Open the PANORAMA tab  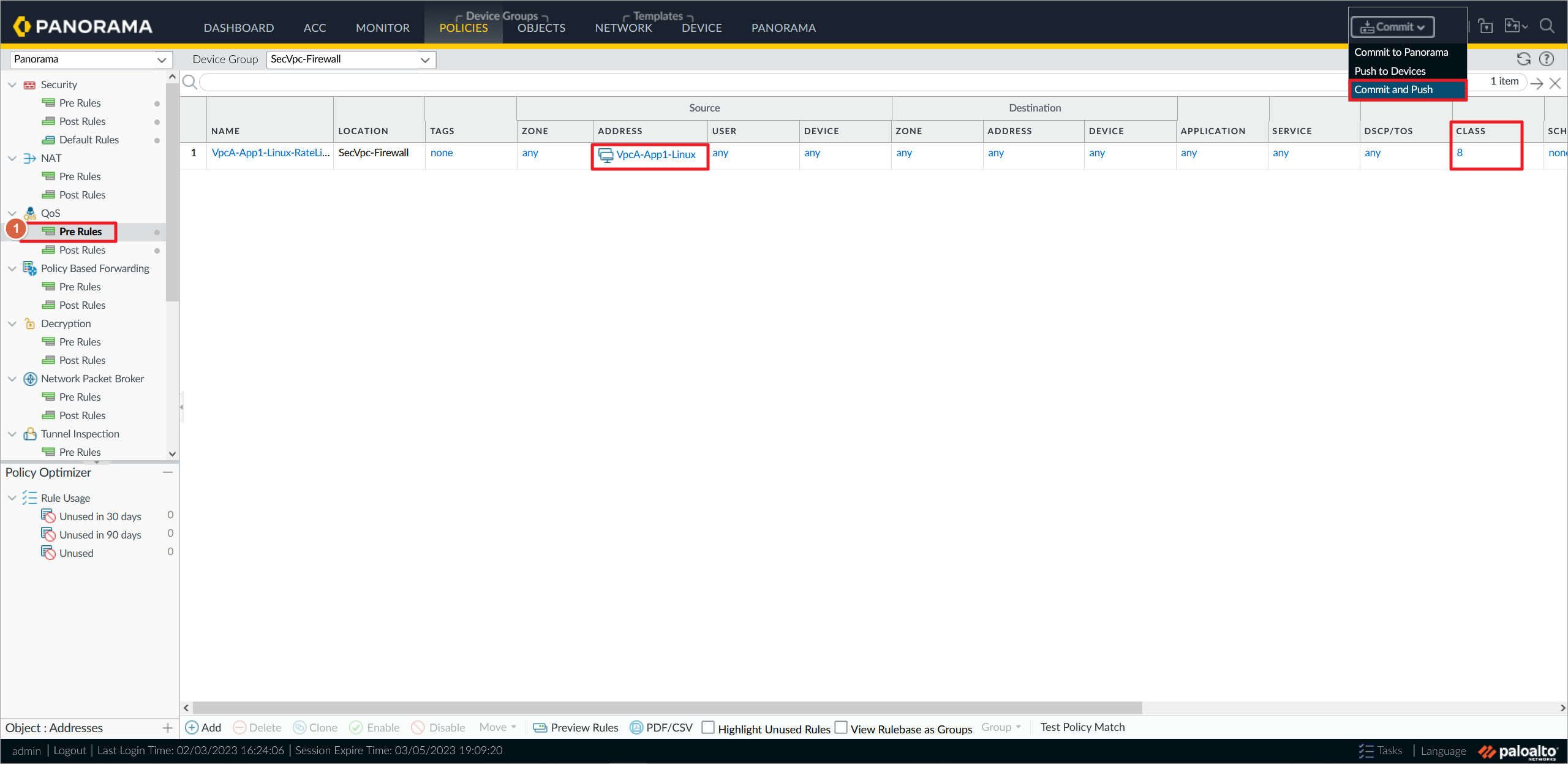pos(783,28)
